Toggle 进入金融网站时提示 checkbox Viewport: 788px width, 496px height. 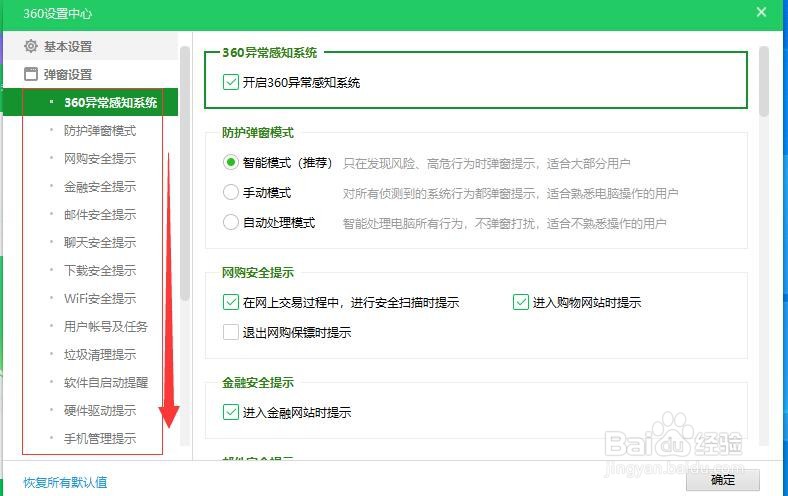tap(231, 412)
